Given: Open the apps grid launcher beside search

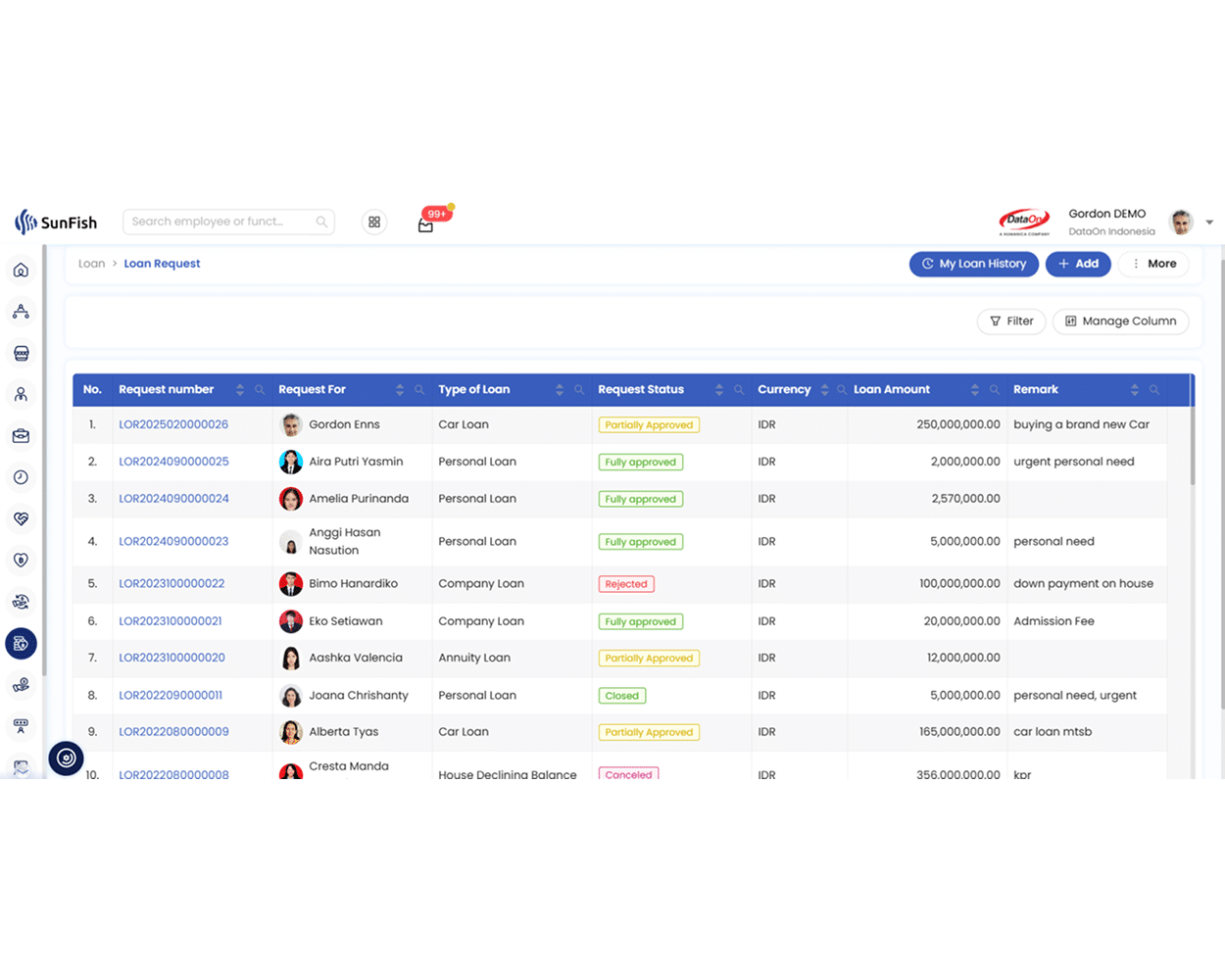Looking at the screenshot, I should click(x=374, y=221).
